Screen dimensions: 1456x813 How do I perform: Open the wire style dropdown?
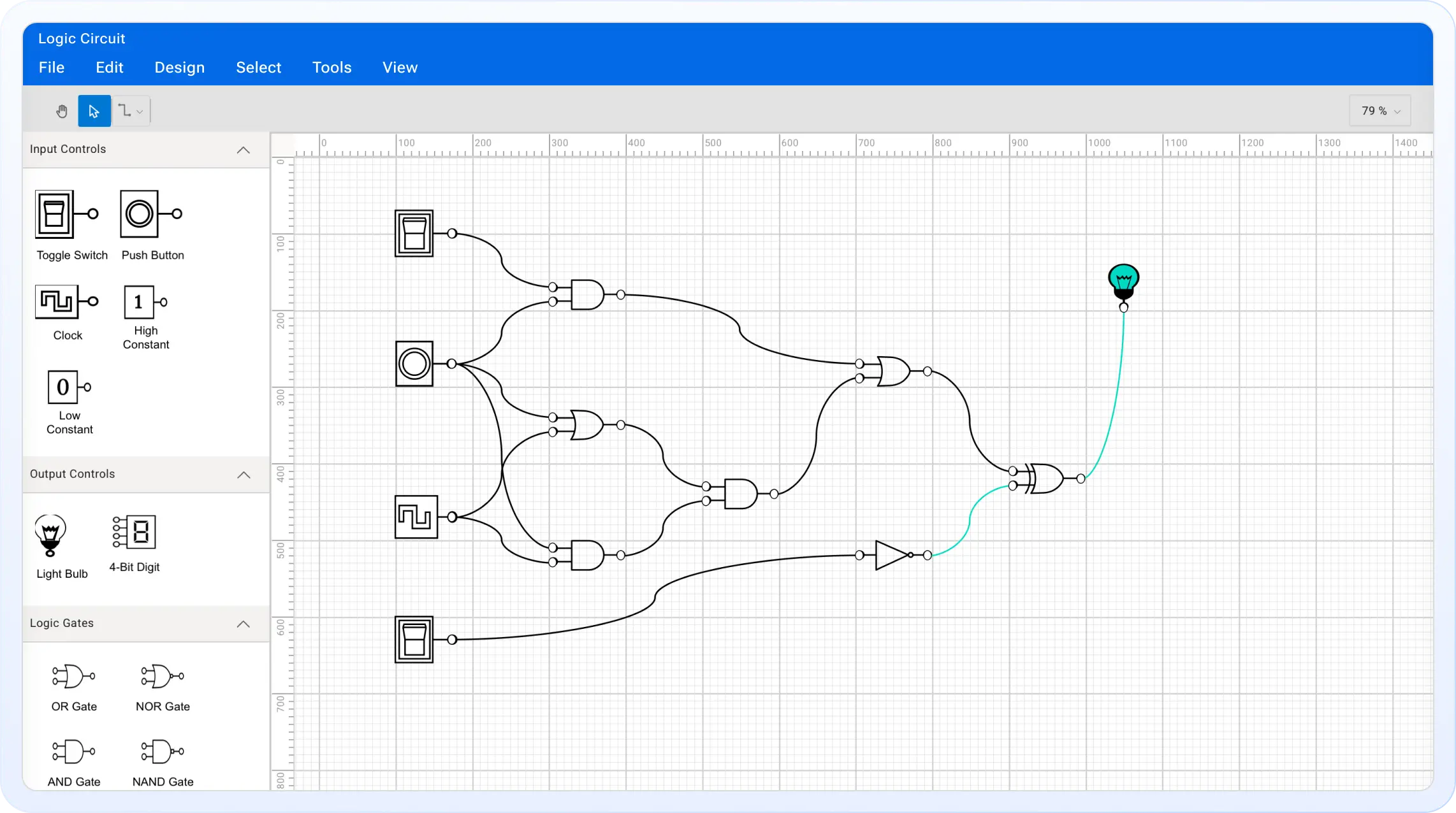[x=131, y=110]
